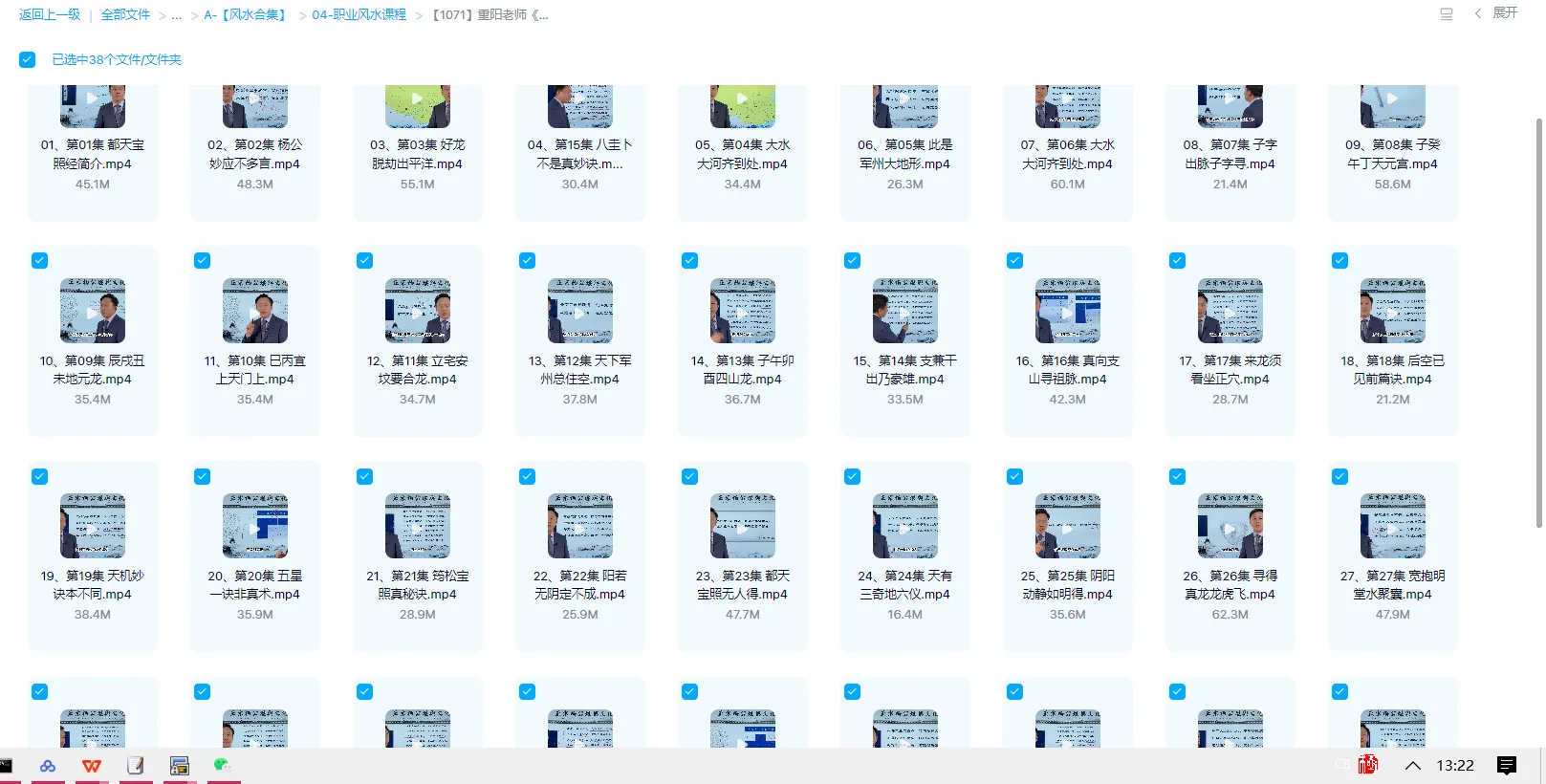Screen dimensions: 1546x784
Task: Open thumbnail of 24 第24集 天有
Action: [x=905, y=526]
